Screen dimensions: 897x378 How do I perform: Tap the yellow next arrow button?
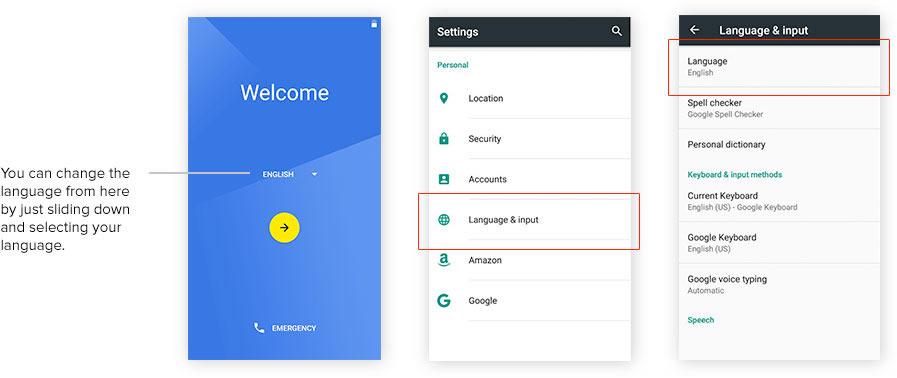point(284,228)
